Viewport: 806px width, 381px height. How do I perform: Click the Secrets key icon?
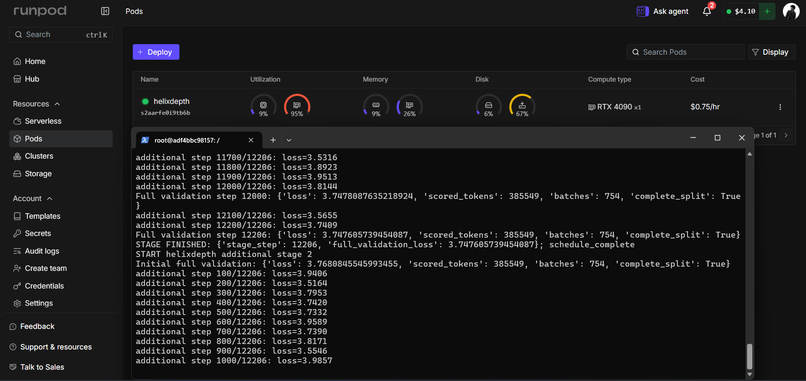17,233
